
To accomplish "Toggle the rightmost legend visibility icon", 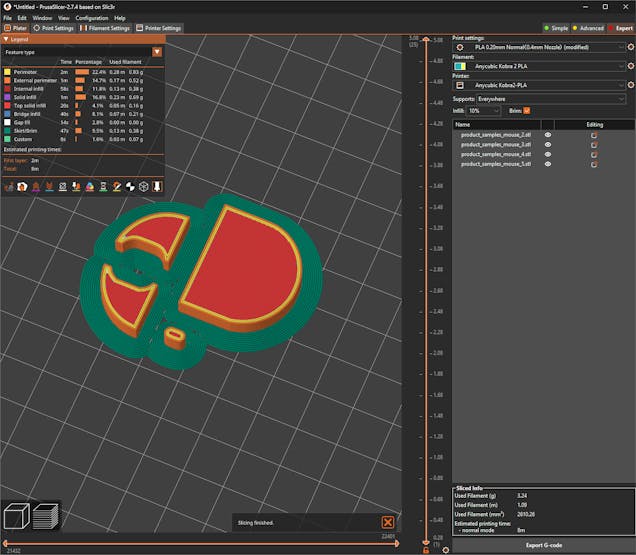I will [x=156, y=186].
